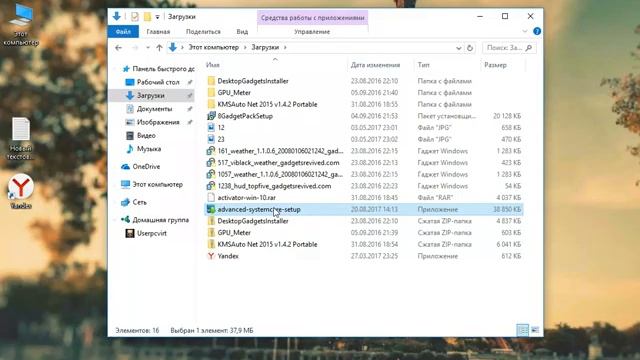Expand the ribbon using the chevron
This screenshot has width=640, height=360.
[524, 31]
